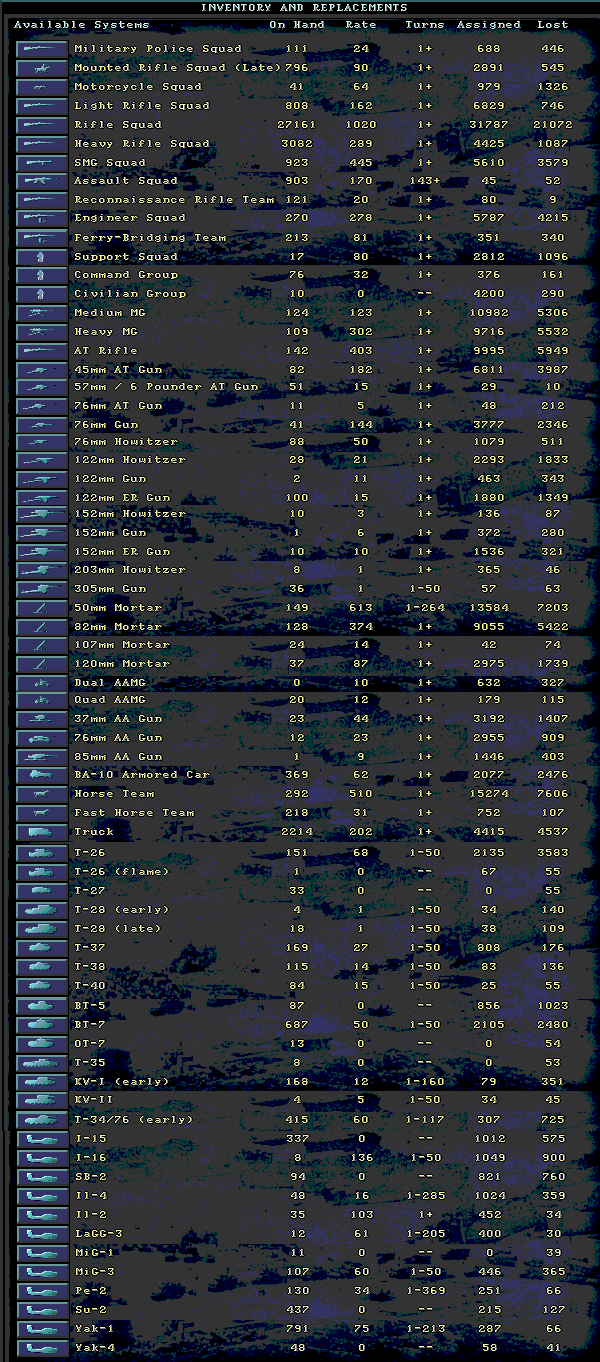Click the Turns column header
This screenshot has width=600, height=1362.
click(x=425, y=24)
